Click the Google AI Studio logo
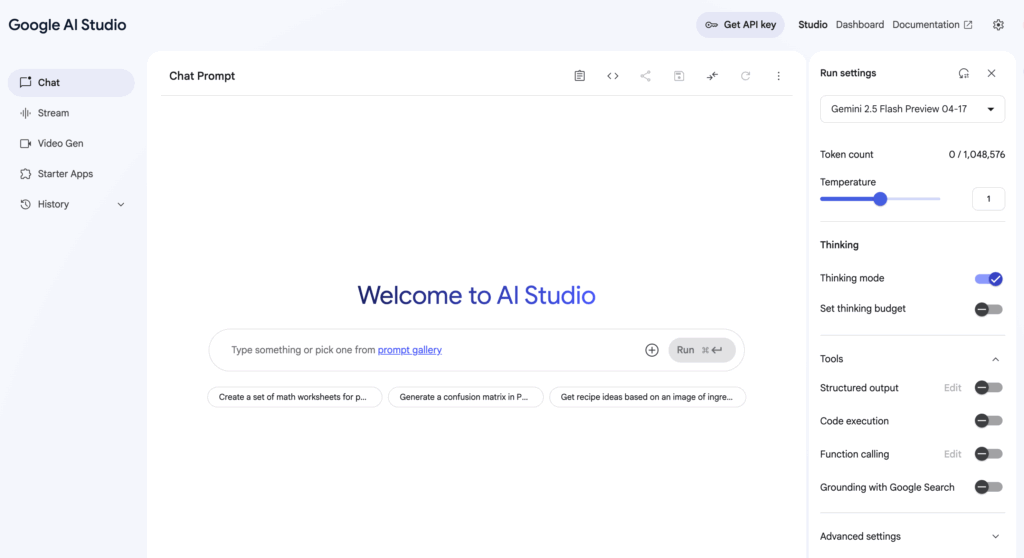This screenshot has height=558, width=1024. coord(67,25)
